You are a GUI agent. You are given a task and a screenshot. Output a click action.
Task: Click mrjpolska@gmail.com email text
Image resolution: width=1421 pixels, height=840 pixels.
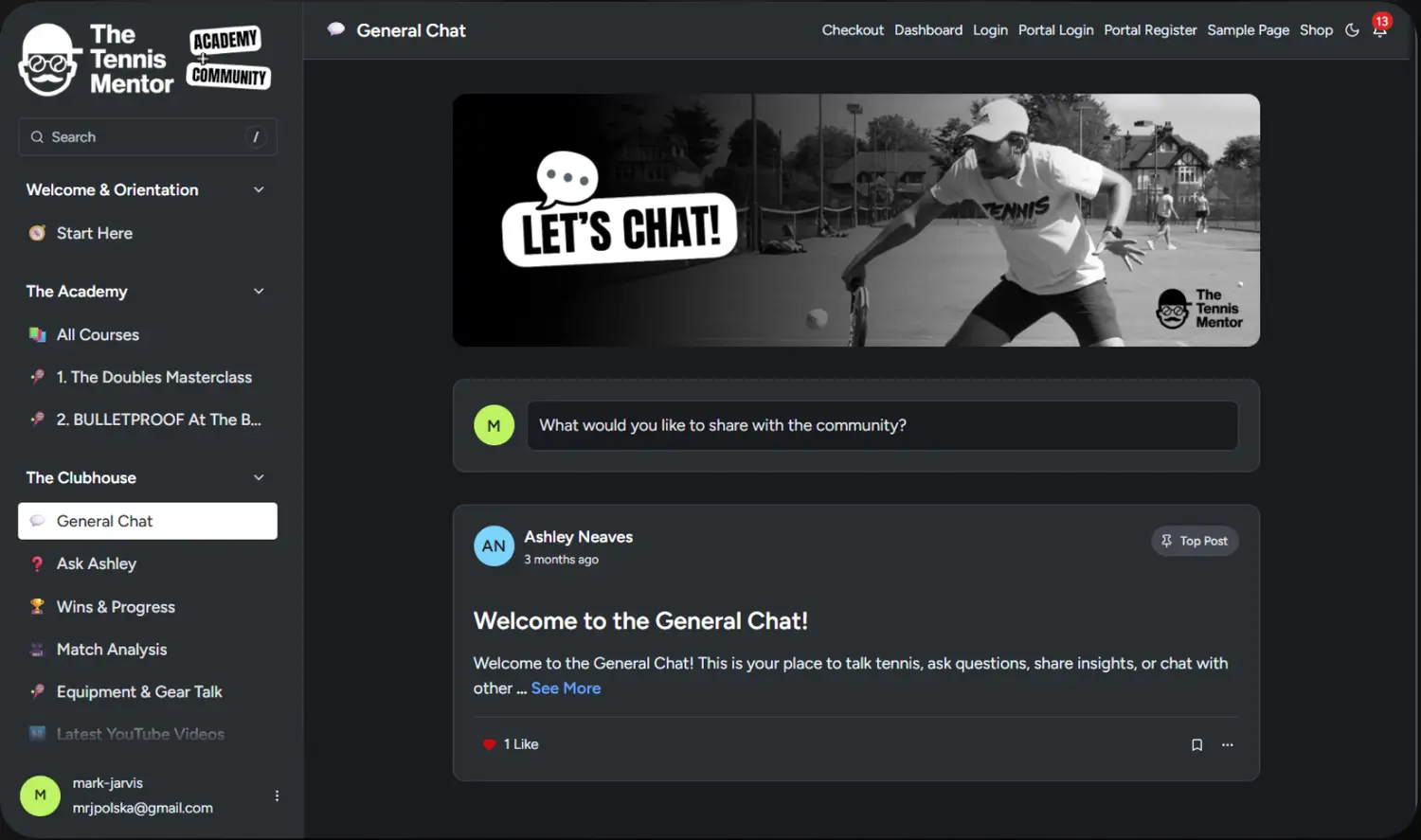coord(143,808)
